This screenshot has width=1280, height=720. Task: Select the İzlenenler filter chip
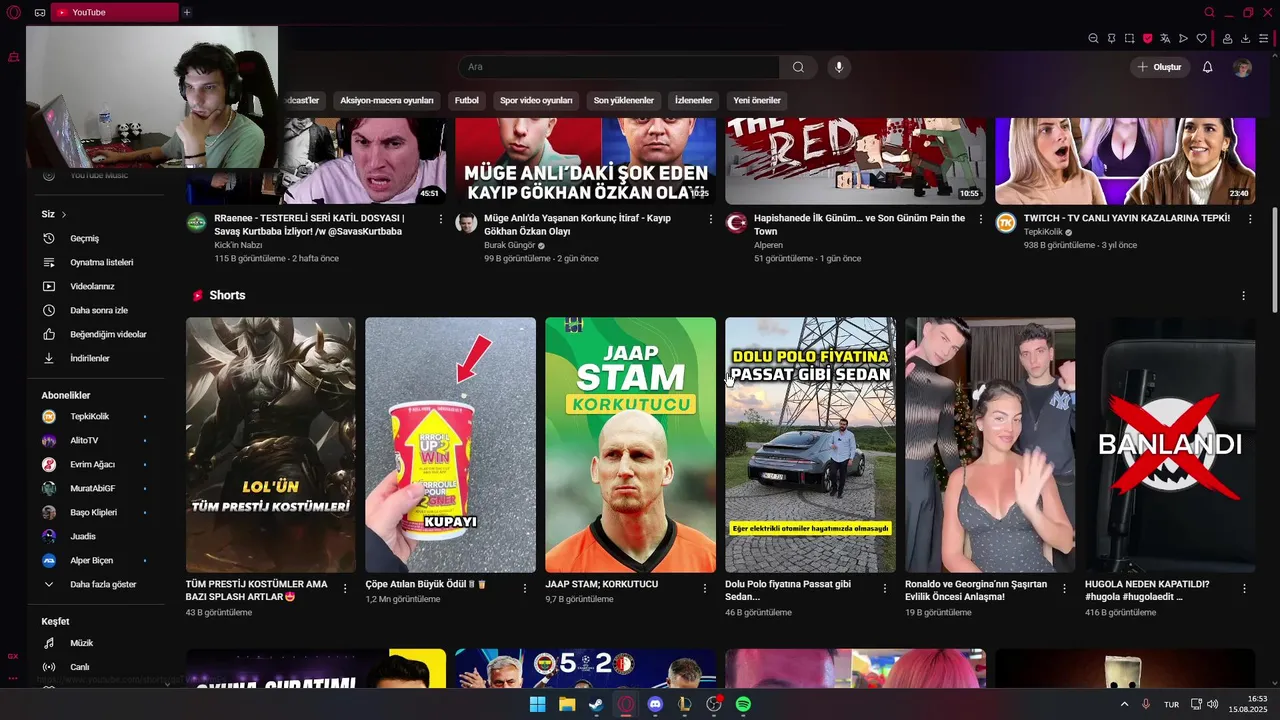[693, 100]
